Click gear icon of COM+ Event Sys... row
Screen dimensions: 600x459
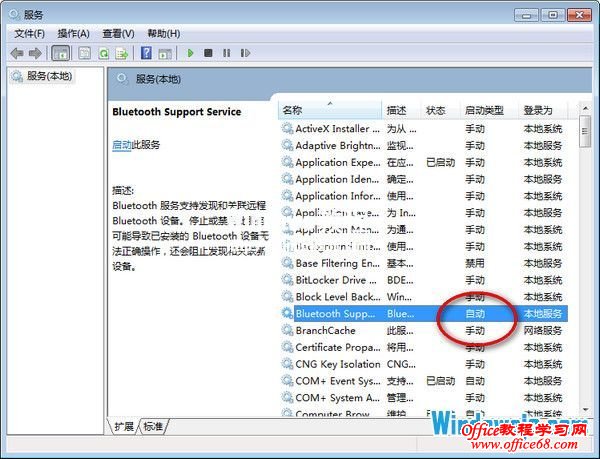click(x=287, y=380)
